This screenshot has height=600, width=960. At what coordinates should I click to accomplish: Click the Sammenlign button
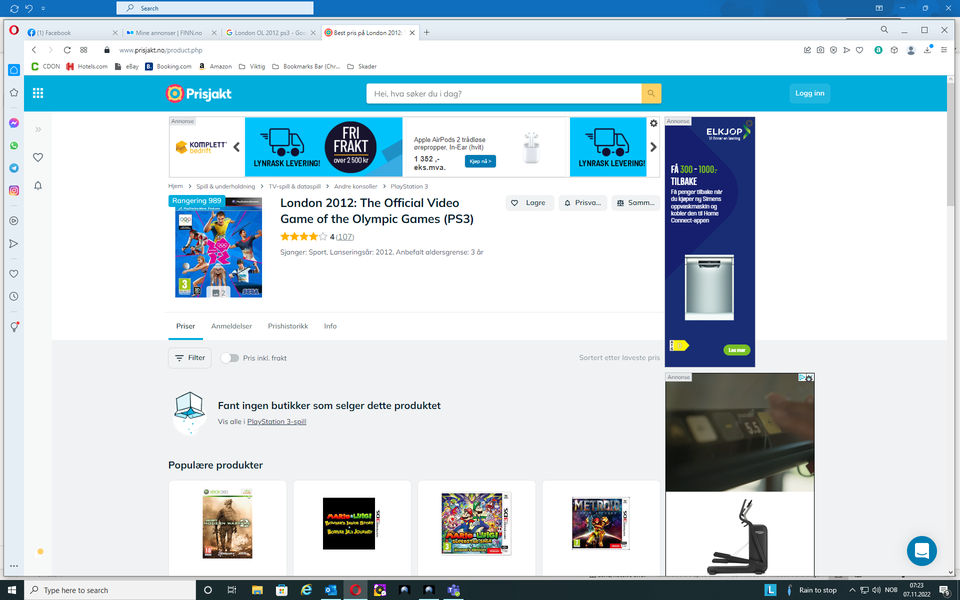pyautogui.click(x=636, y=203)
